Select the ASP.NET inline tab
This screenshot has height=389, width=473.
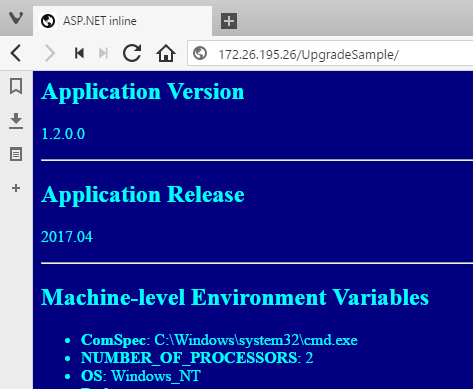(122, 21)
